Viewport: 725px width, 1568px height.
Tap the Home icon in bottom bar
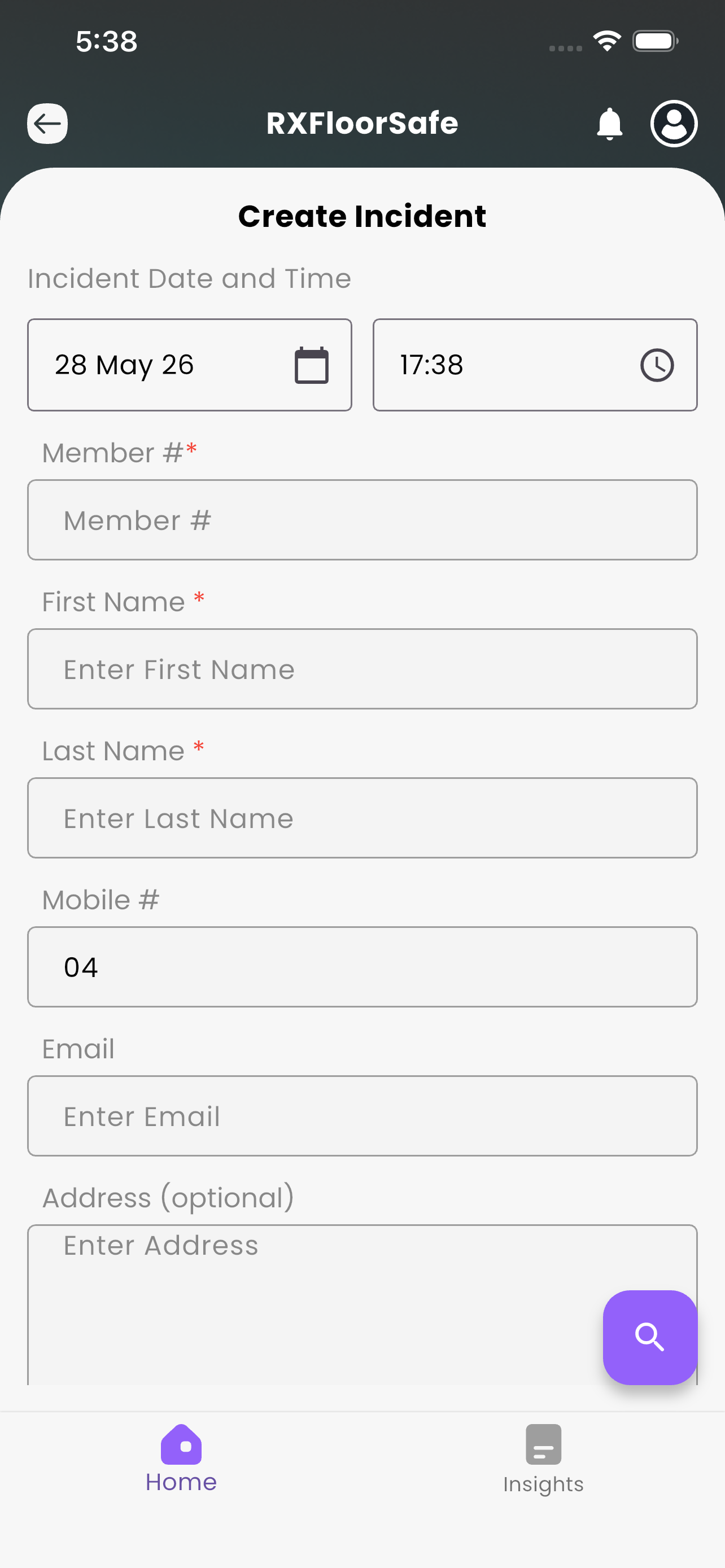click(181, 1444)
